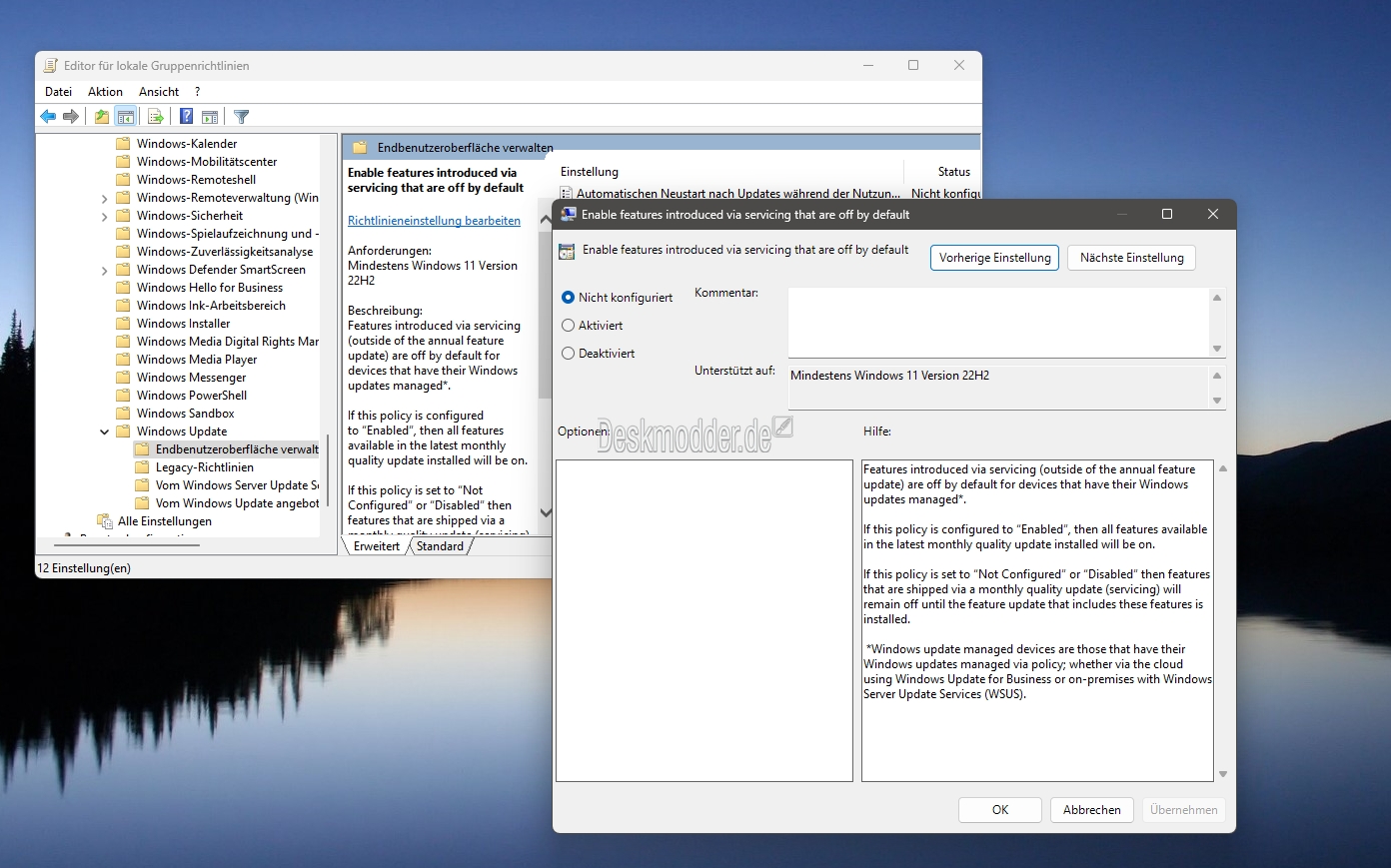Click the filter funnel toolbar icon
The image size is (1391, 868).
pos(241,117)
